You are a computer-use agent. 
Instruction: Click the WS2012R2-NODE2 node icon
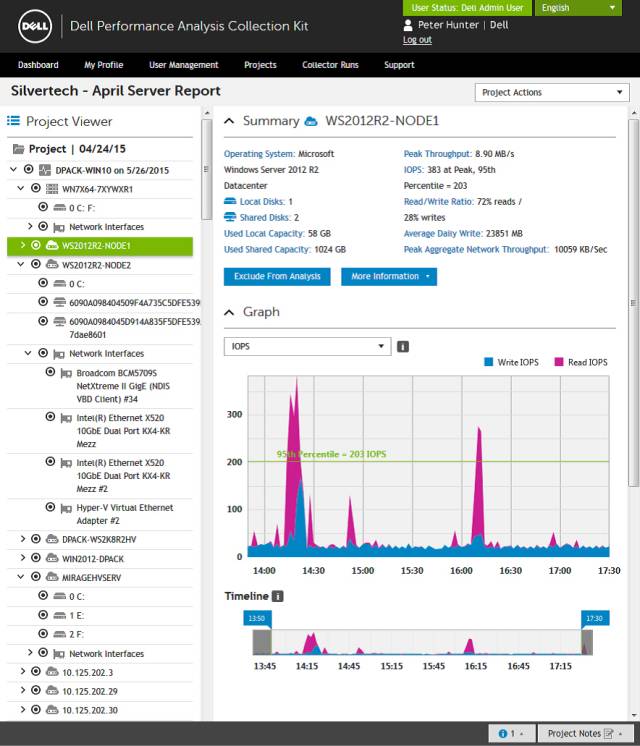coord(52,265)
